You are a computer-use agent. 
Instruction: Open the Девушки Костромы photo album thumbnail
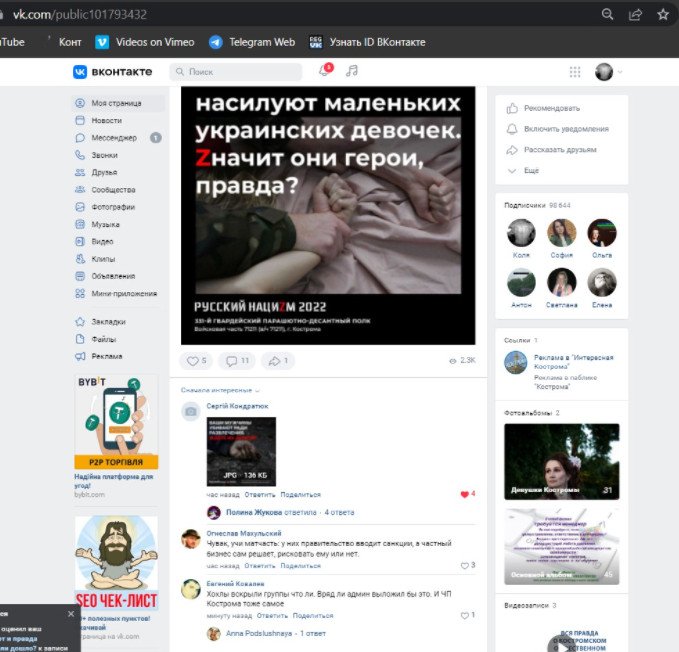click(x=561, y=461)
